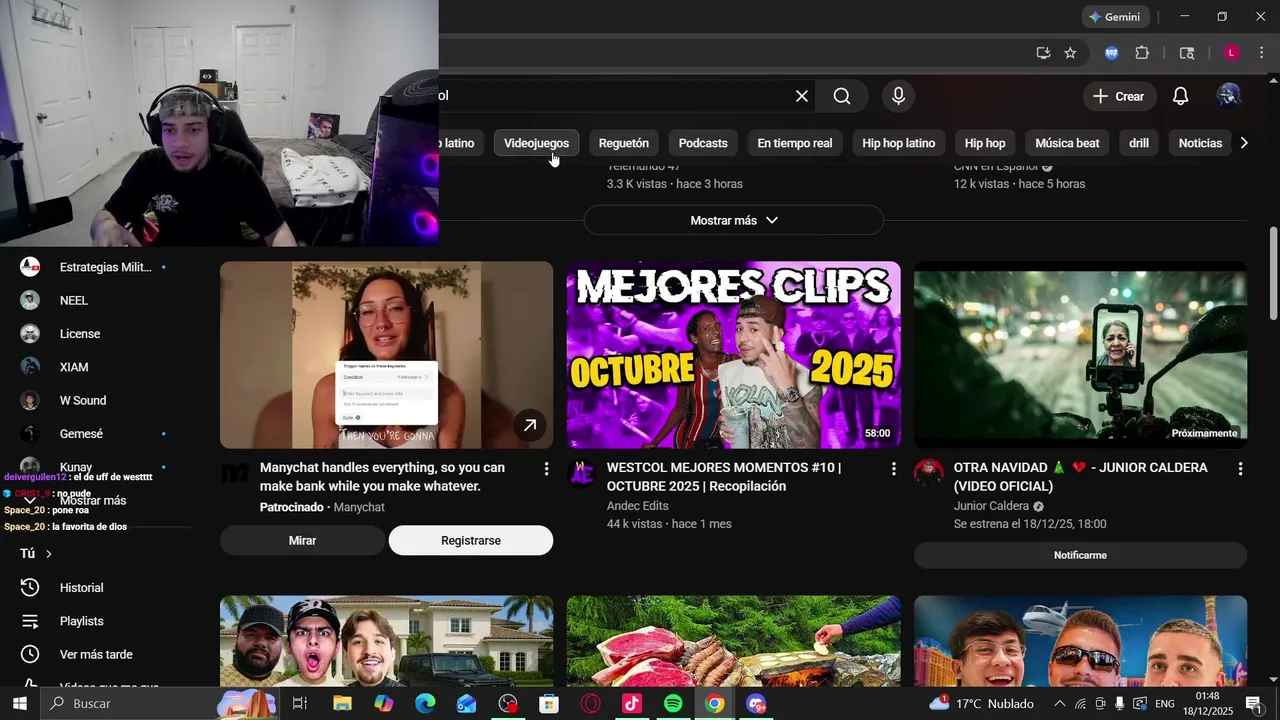Show hidden system tray icons chevron

[x=1059, y=704]
